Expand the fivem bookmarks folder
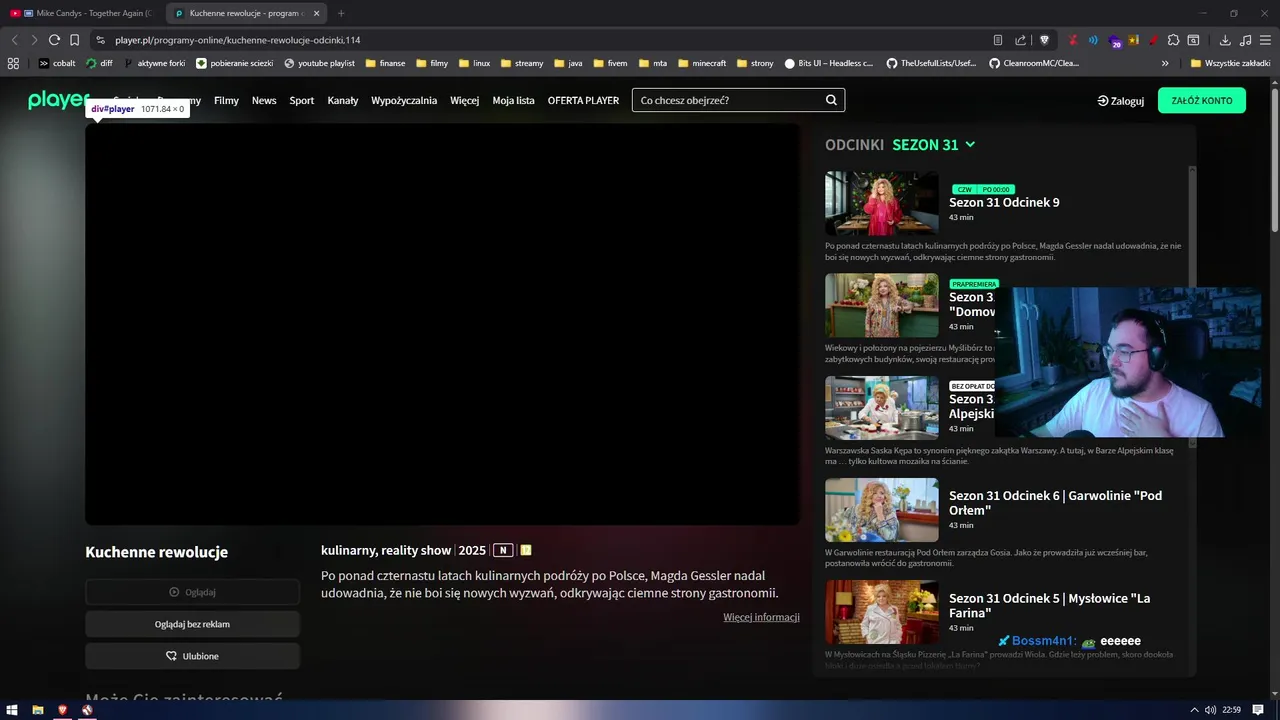This screenshot has height=720, width=1280. [x=610, y=63]
